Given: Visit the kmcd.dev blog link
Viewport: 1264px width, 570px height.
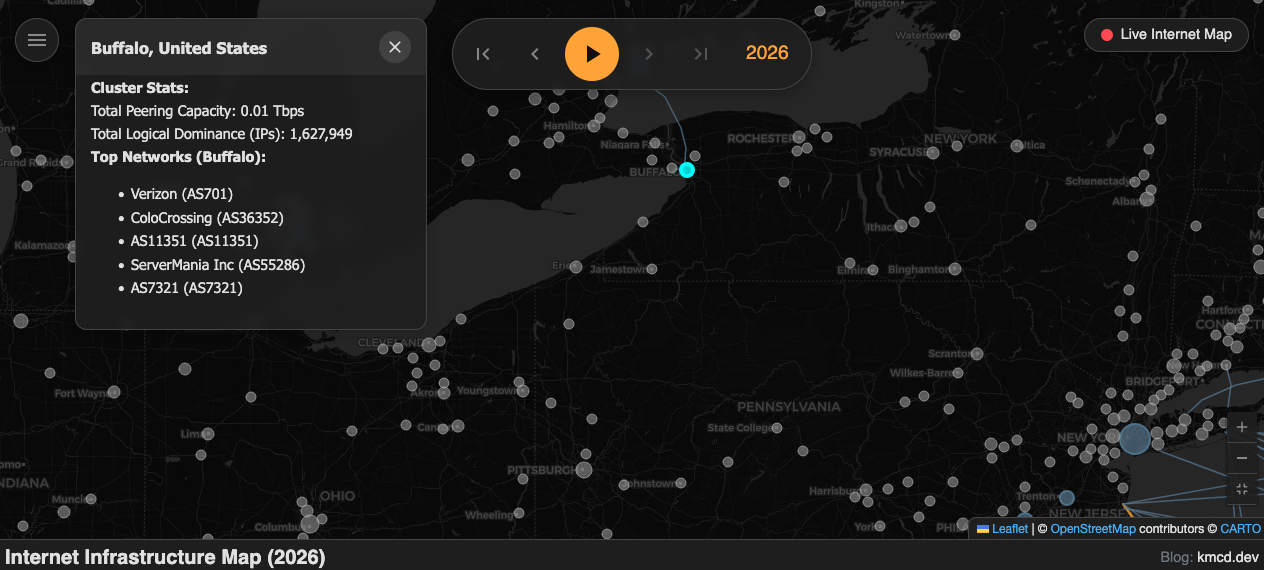Looking at the screenshot, I should [1228, 557].
